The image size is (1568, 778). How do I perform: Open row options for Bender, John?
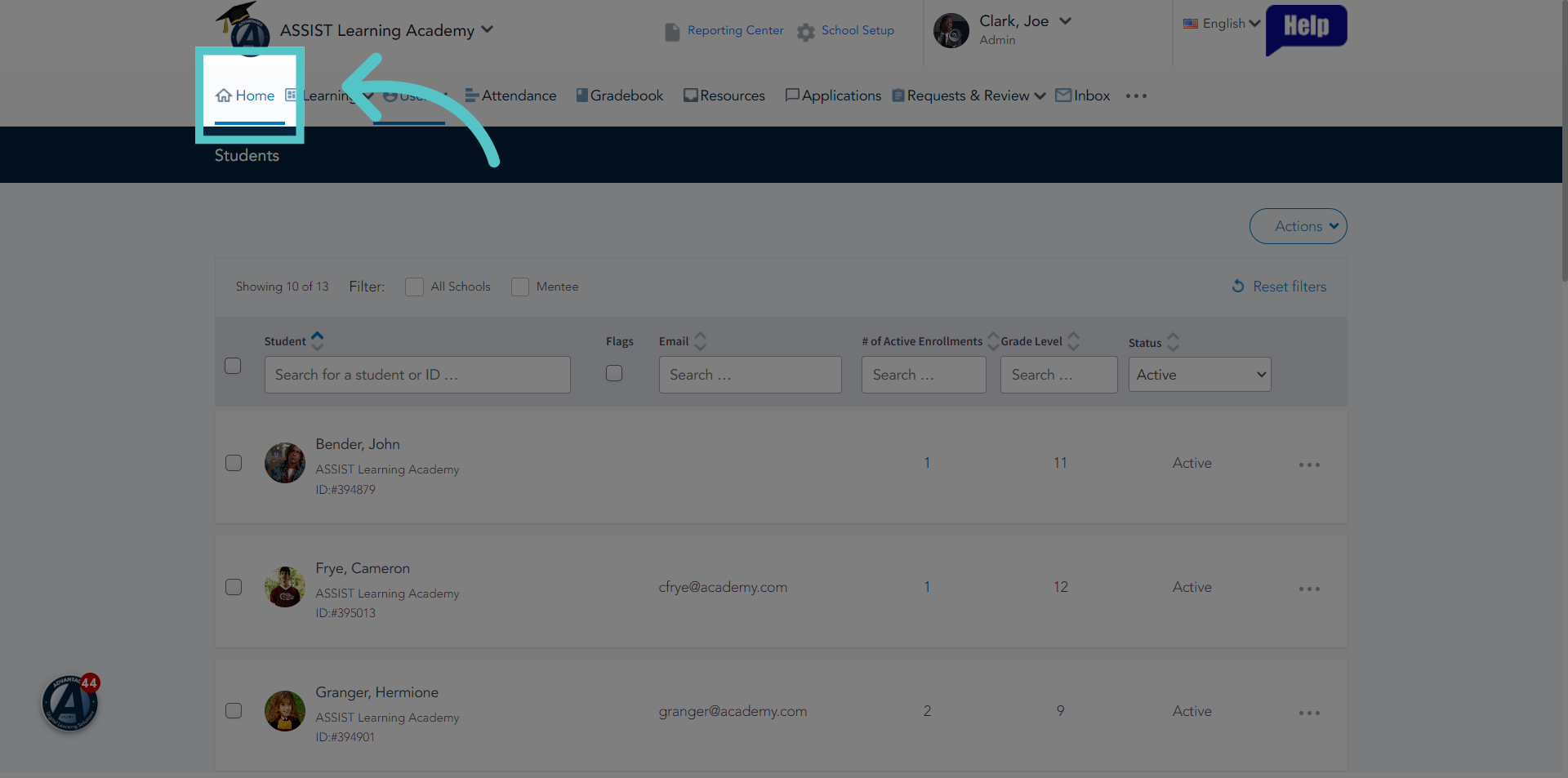coord(1309,465)
